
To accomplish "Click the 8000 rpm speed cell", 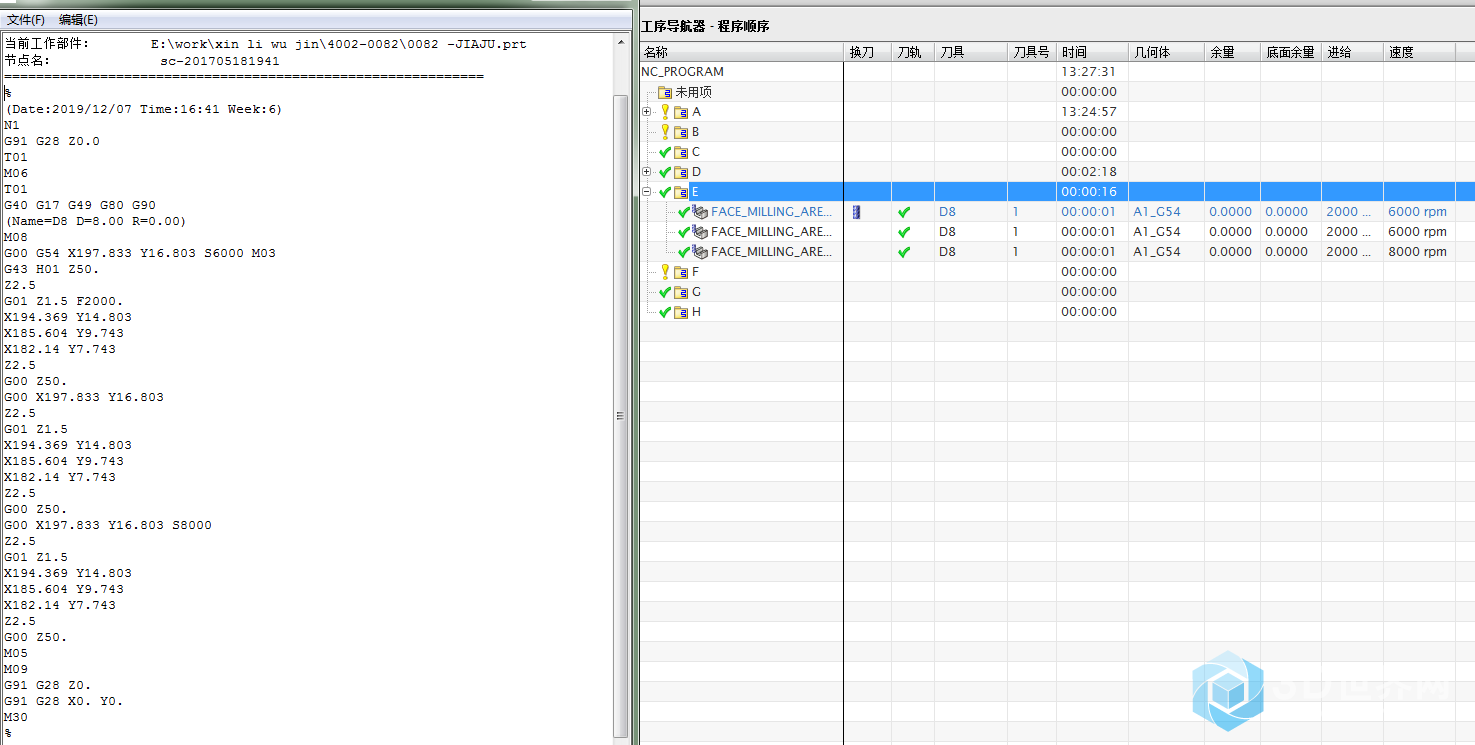I will coord(1417,252).
